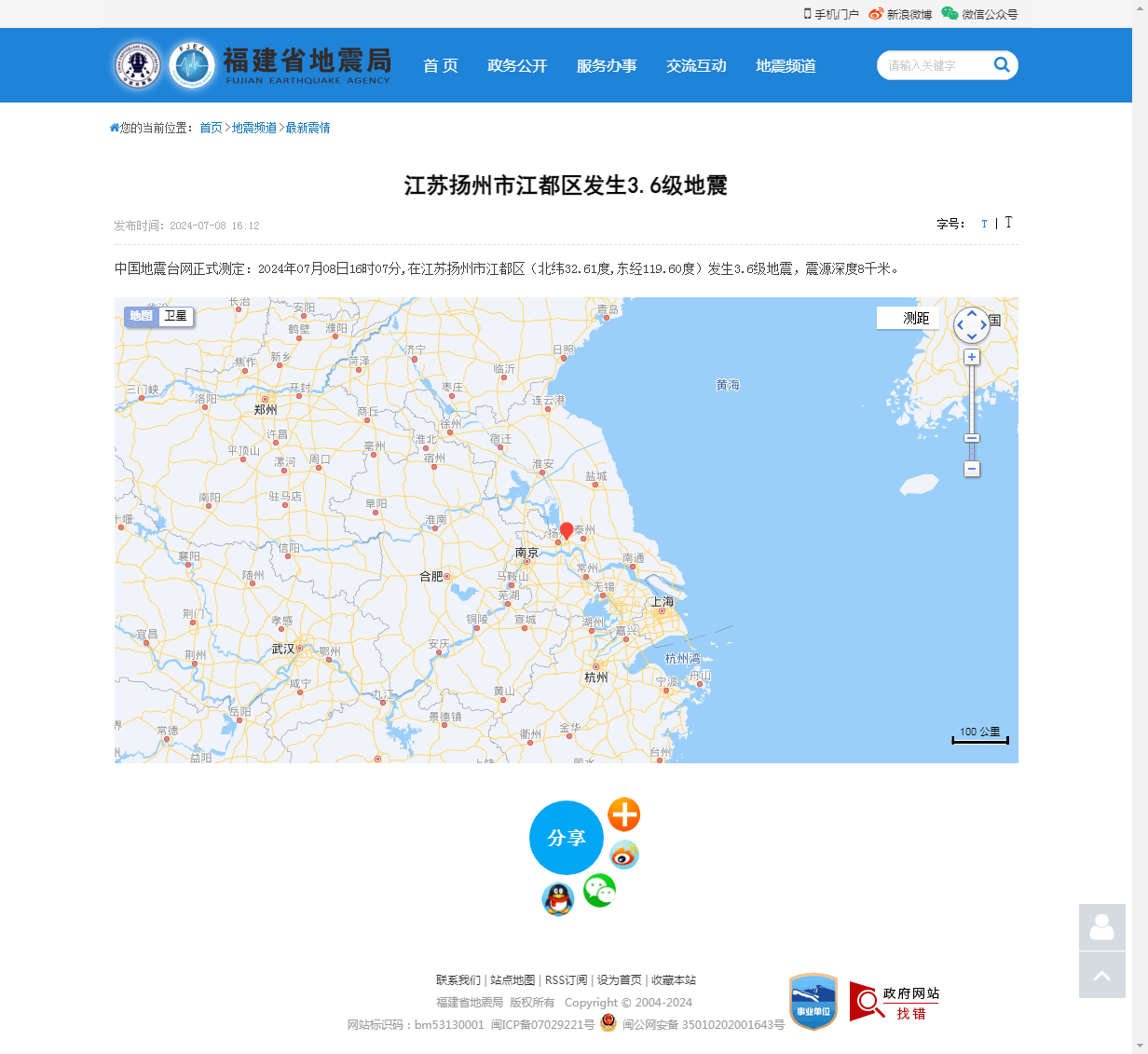
Task: Zoom out map with minus button
Action: (x=972, y=469)
